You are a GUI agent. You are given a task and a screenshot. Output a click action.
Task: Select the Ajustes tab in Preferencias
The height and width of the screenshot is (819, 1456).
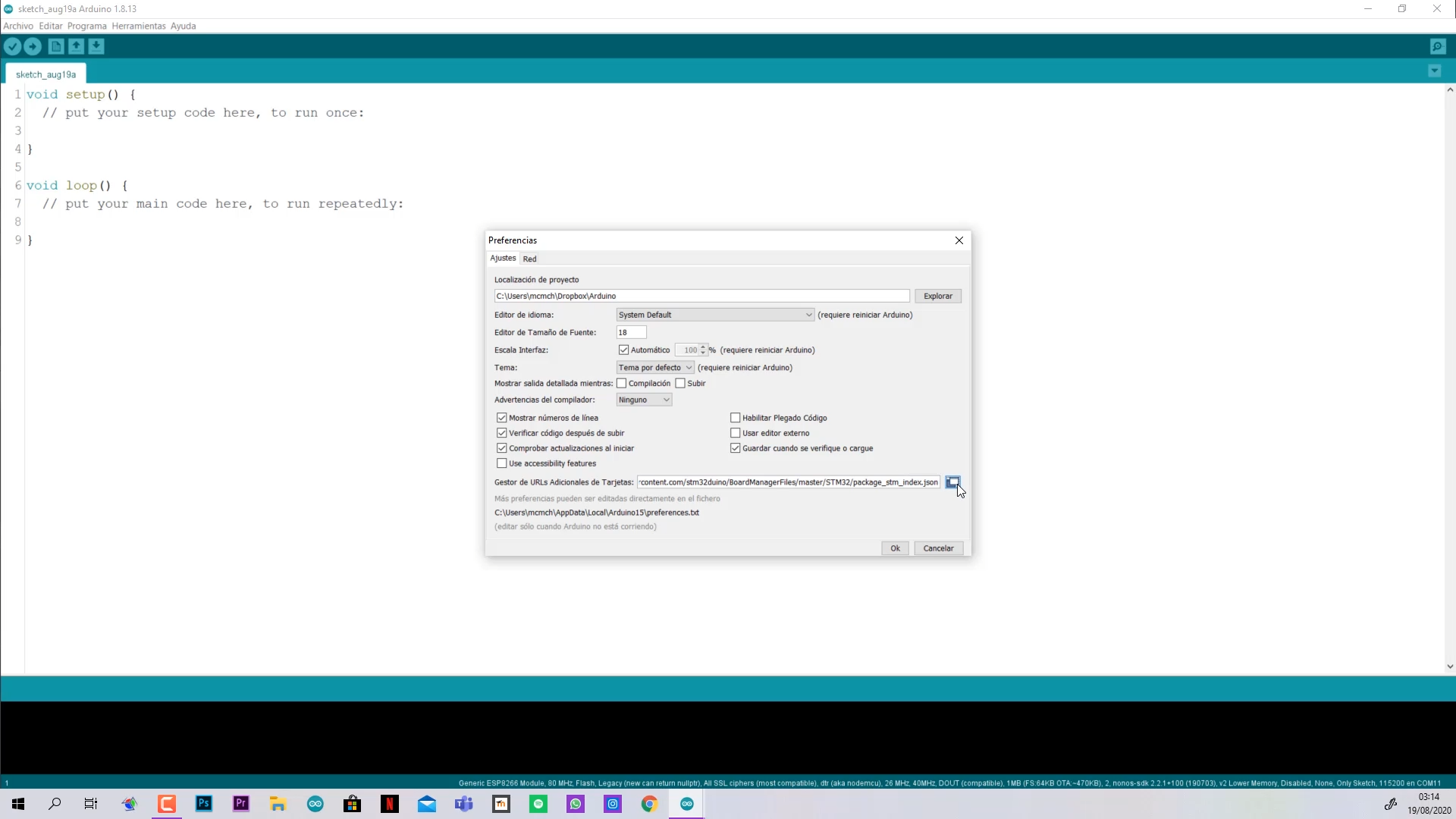point(503,259)
